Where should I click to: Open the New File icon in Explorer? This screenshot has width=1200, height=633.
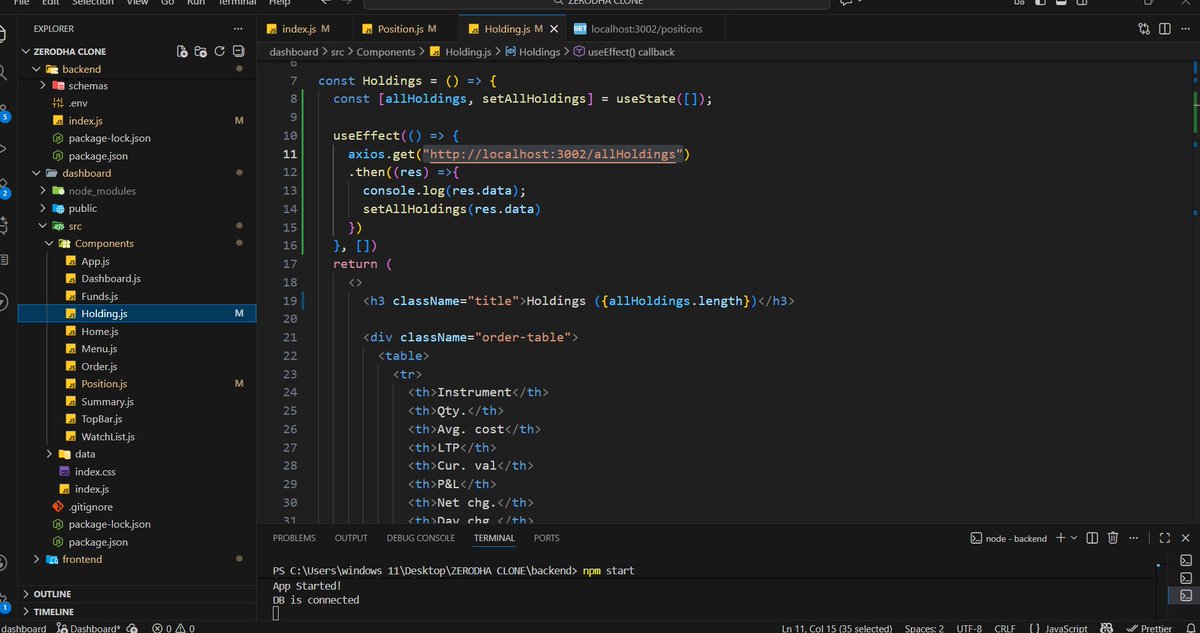click(x=183, y=51)
